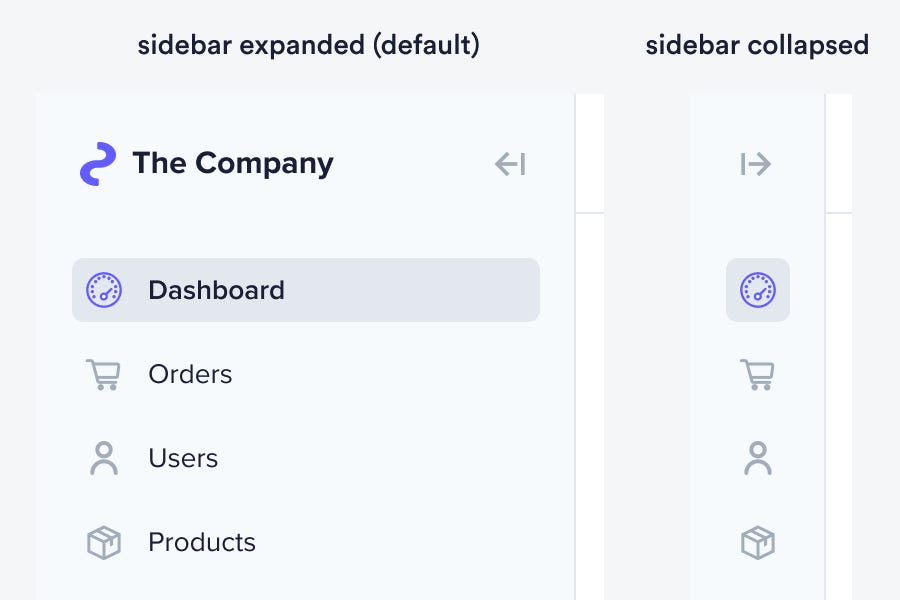
Task: Click the person icon in the collapsed sidebar
Action: pyautogui.click(x=757, y=458)
